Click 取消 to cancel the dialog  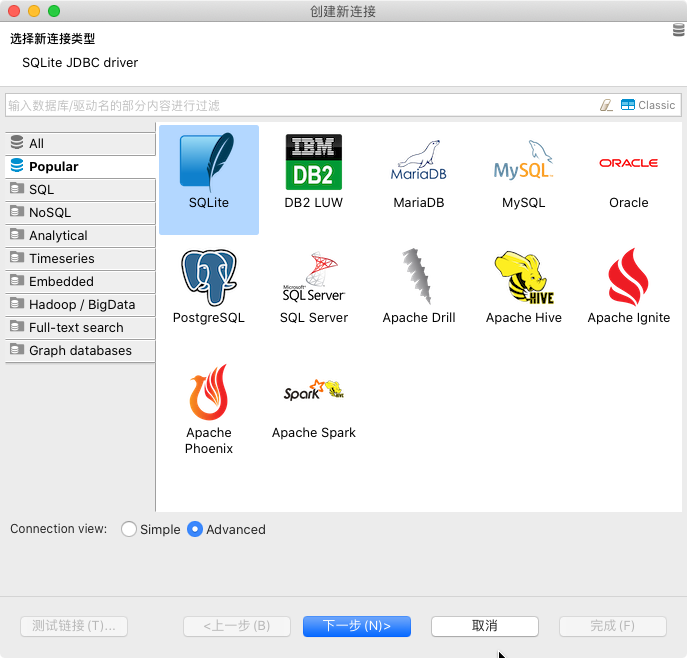pos(485,626)
